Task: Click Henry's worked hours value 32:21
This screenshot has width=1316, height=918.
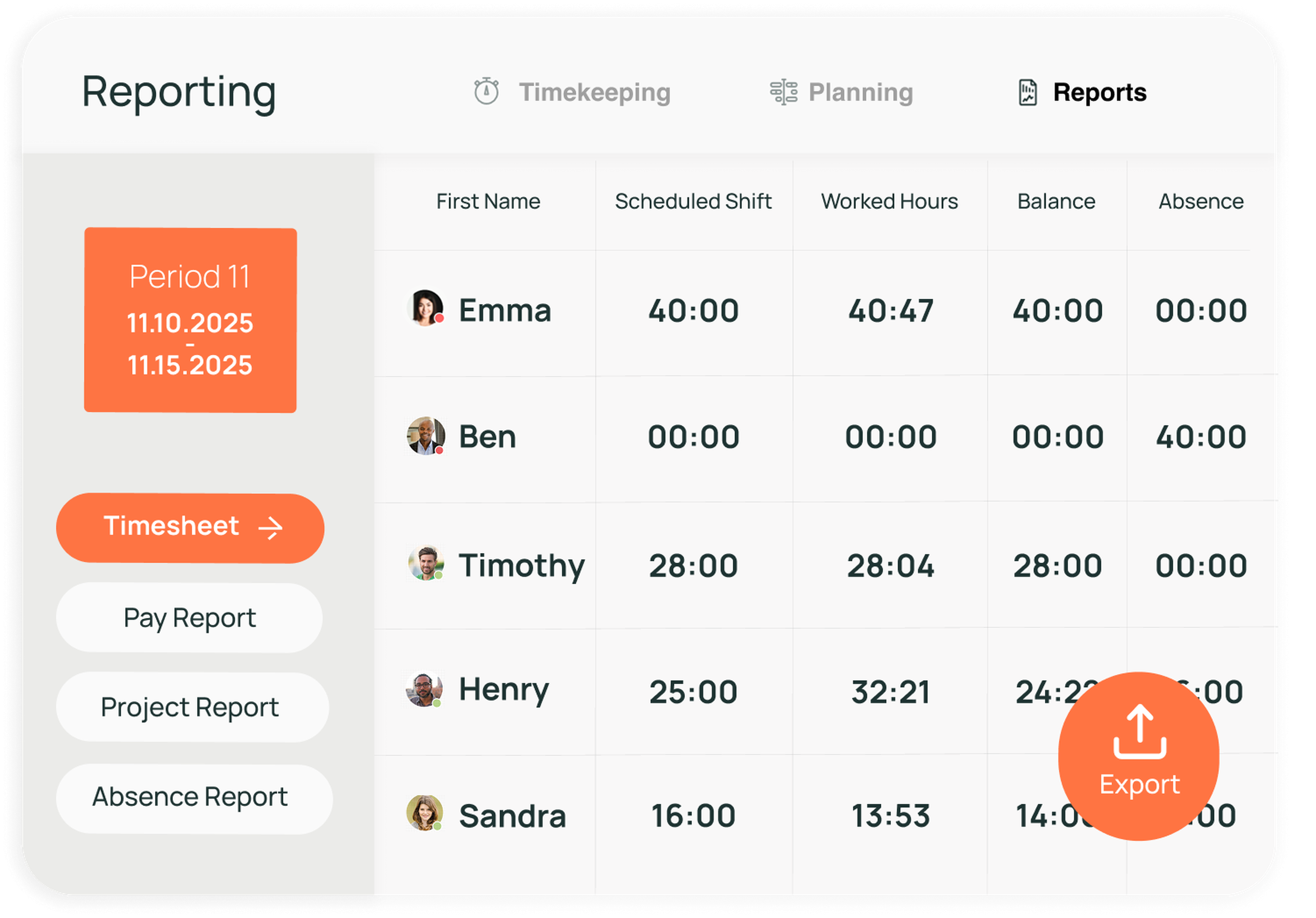Action: coord(890,692)
